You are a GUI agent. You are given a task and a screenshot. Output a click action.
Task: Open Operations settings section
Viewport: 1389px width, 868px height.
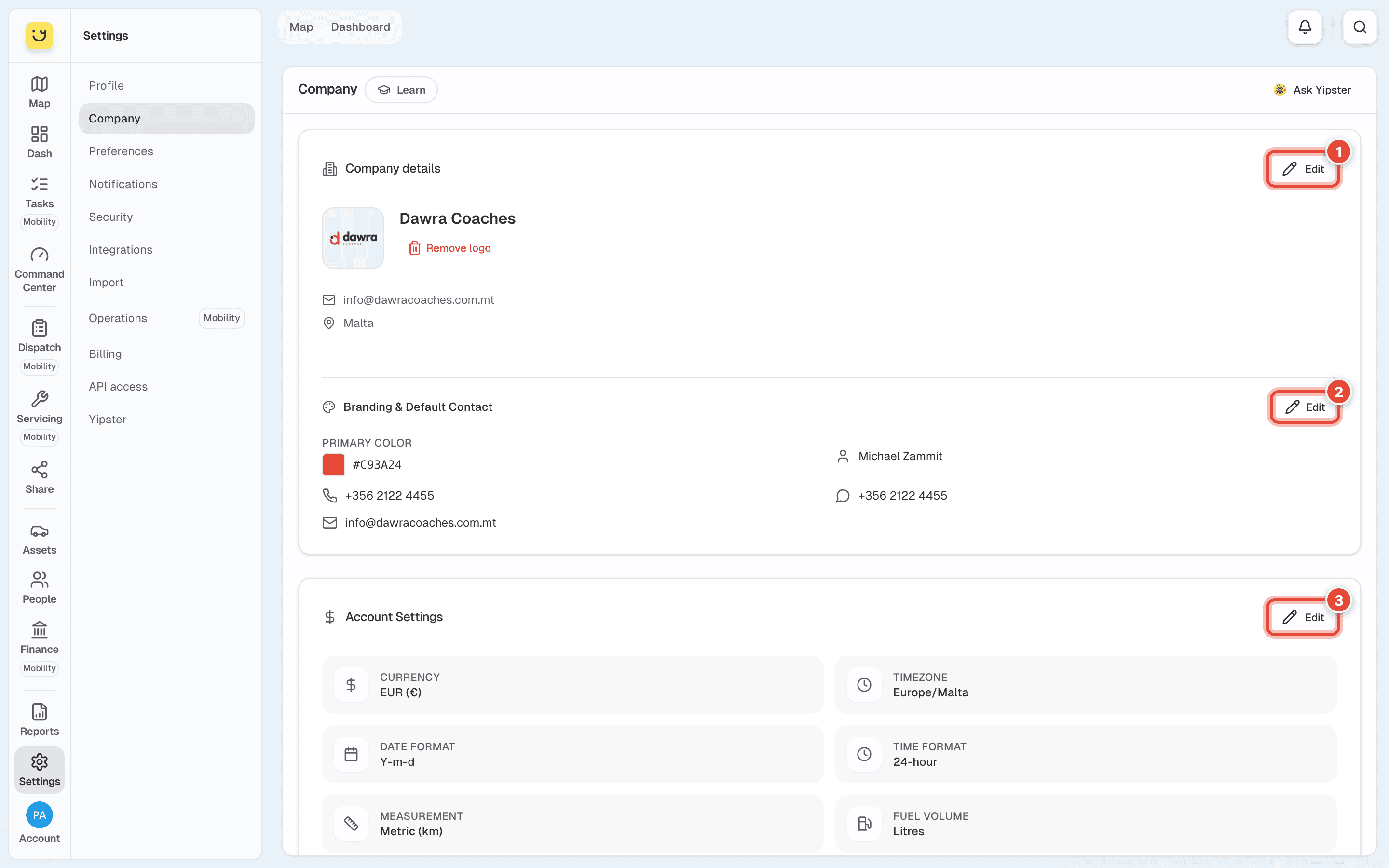[x=166, y=318]
